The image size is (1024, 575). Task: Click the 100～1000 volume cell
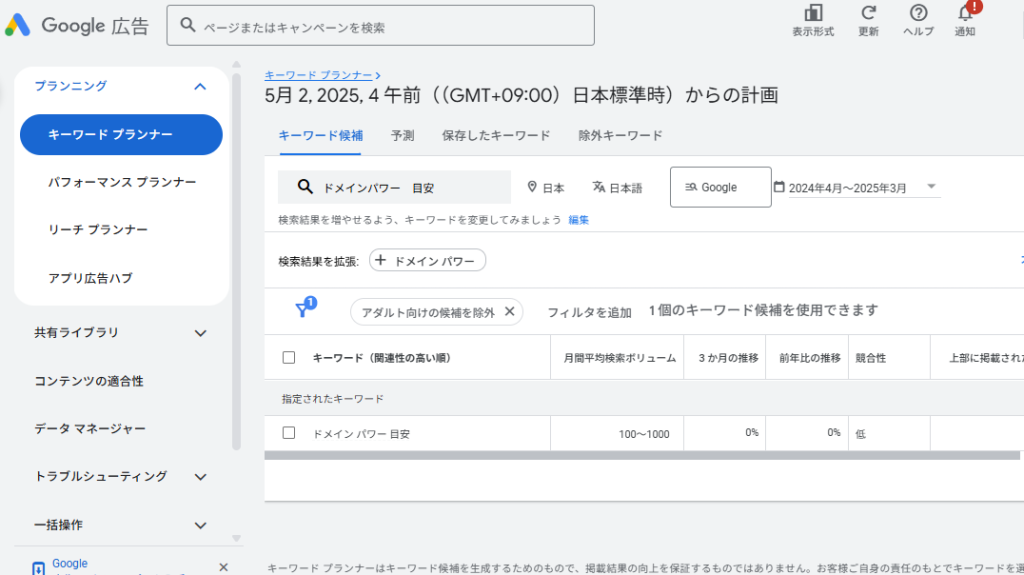tap(644, 434)
